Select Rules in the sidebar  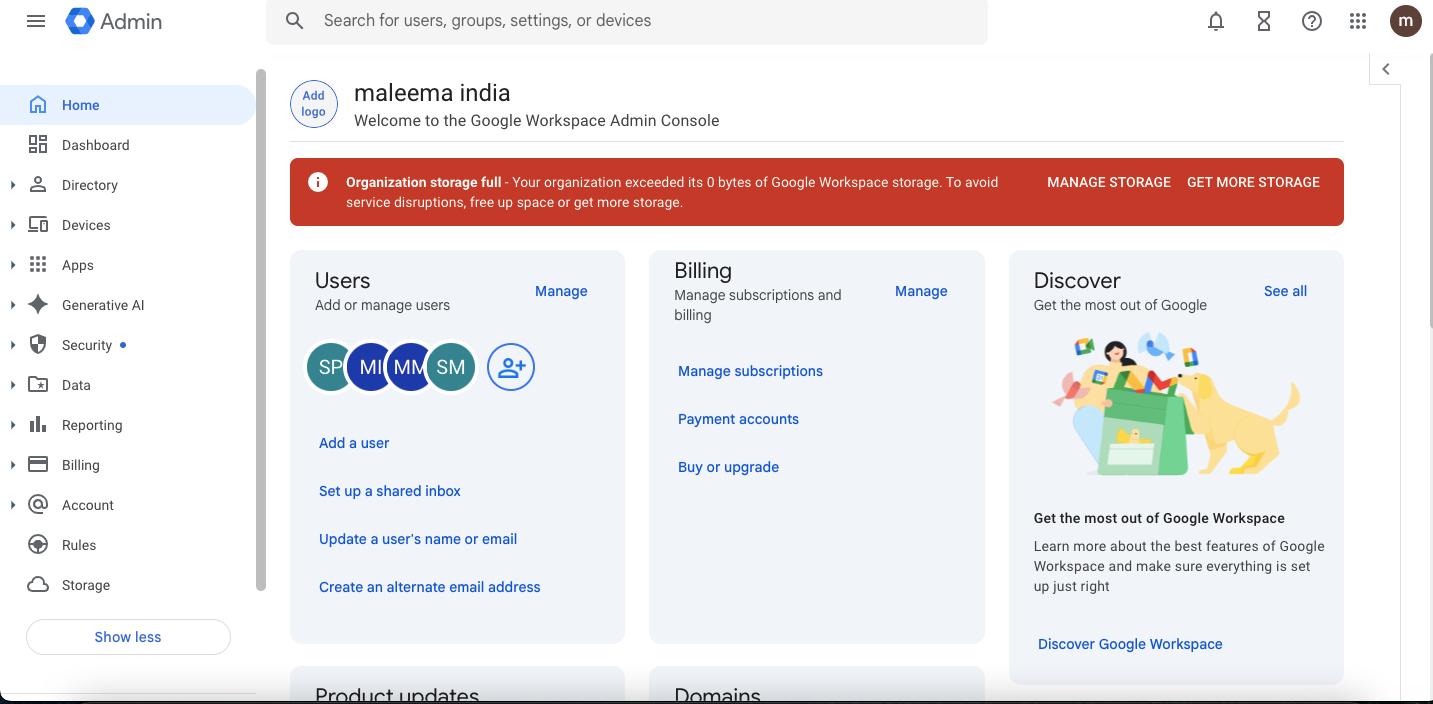79,545
